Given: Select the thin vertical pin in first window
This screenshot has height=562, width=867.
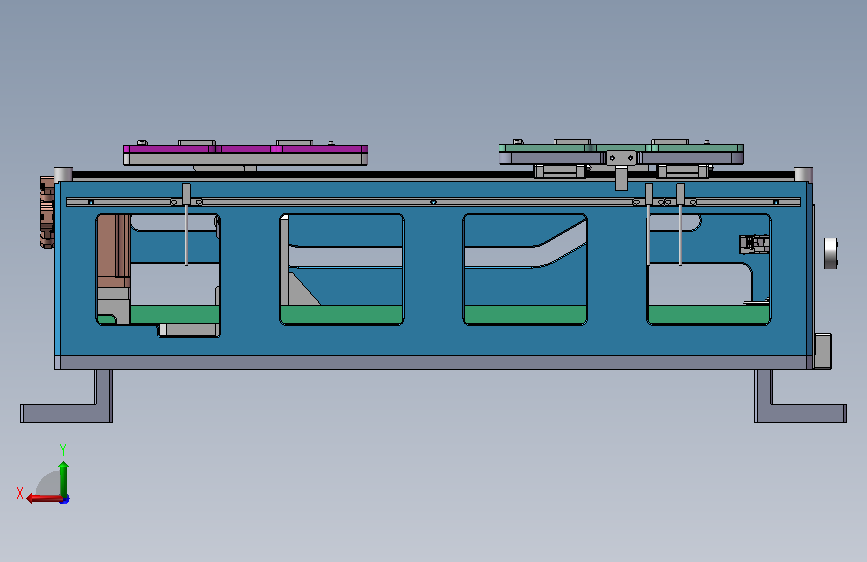Looking at the screenshot, I should click(186, 235).
